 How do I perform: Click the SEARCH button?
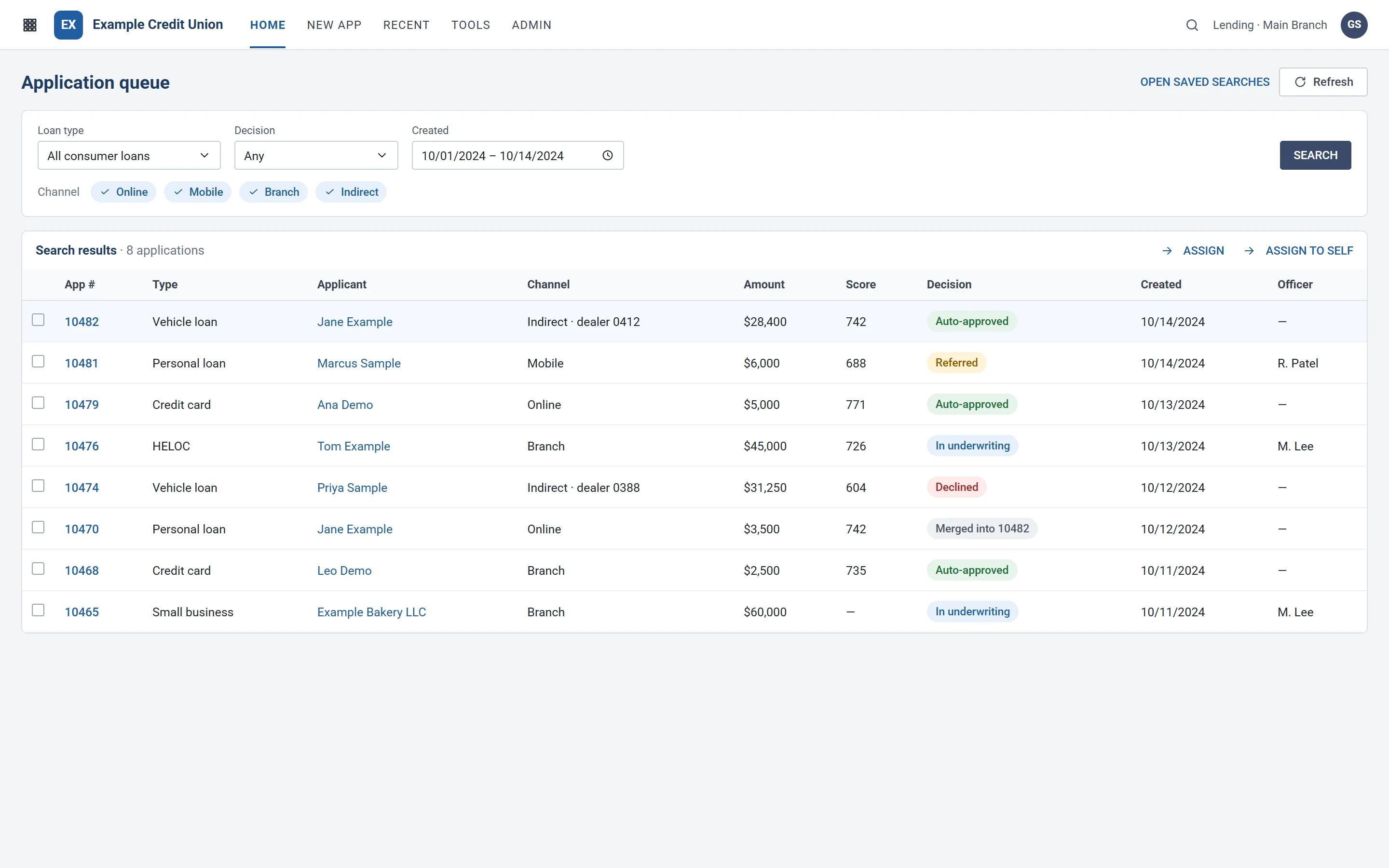[1316, 156]
